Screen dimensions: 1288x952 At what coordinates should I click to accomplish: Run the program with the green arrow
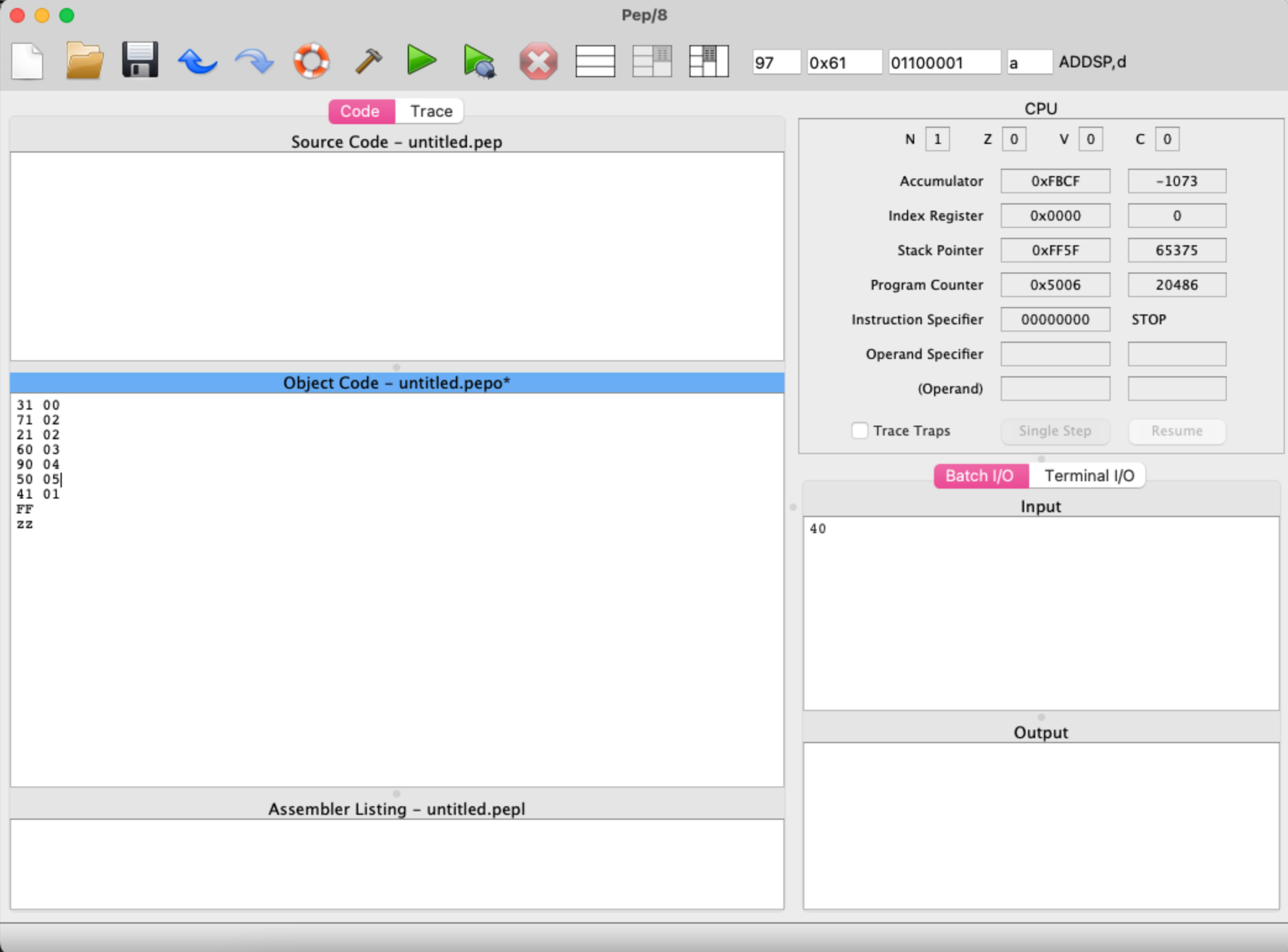tap(421, 60)
